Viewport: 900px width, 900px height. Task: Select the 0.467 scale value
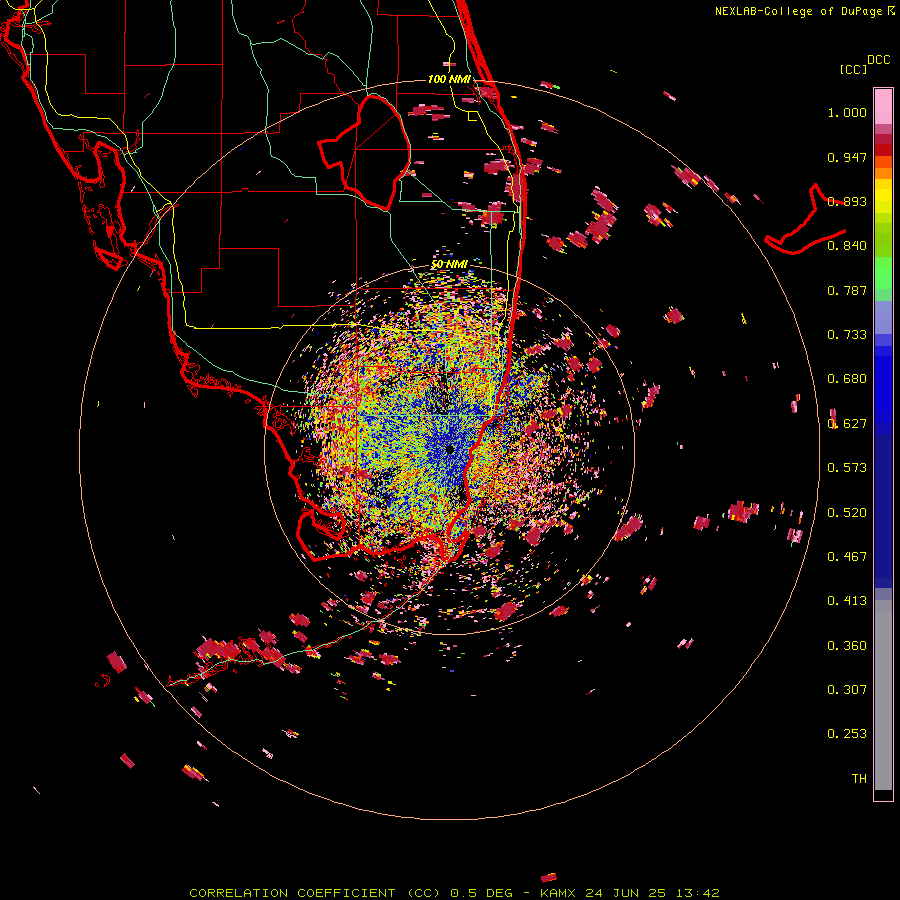point(847,557)
